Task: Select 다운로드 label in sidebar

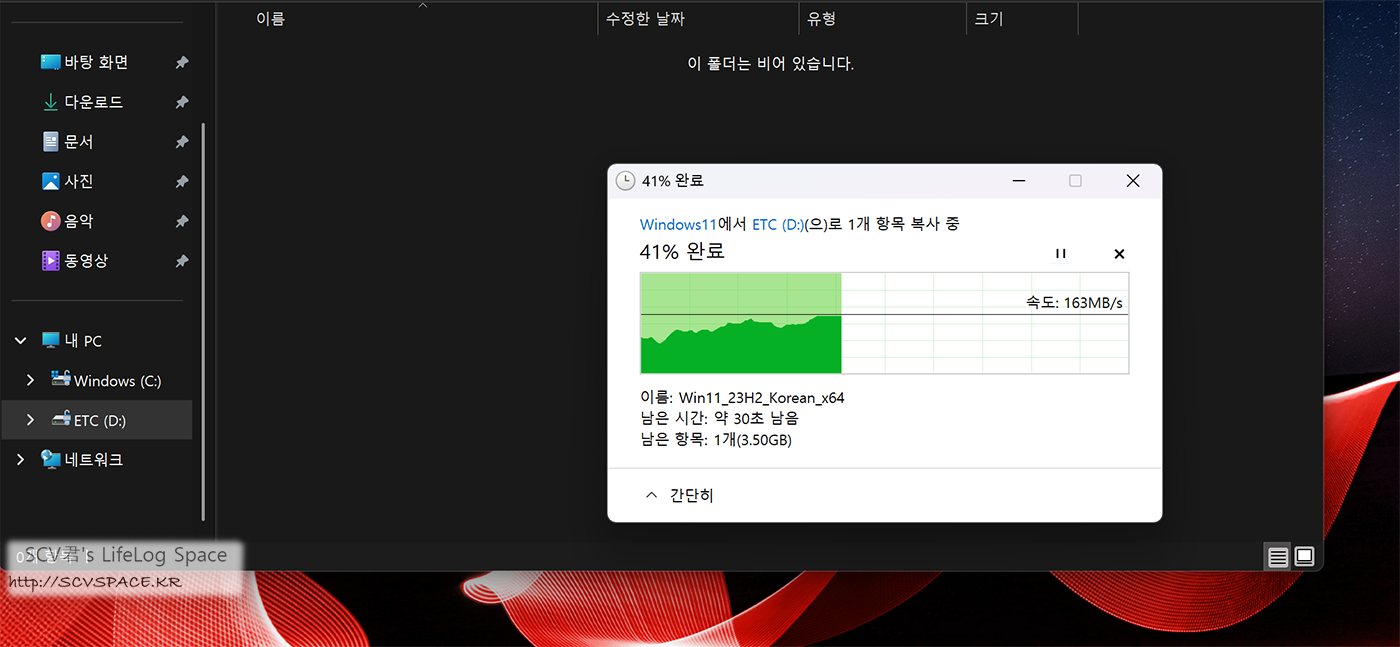Action: pos(94,102)
